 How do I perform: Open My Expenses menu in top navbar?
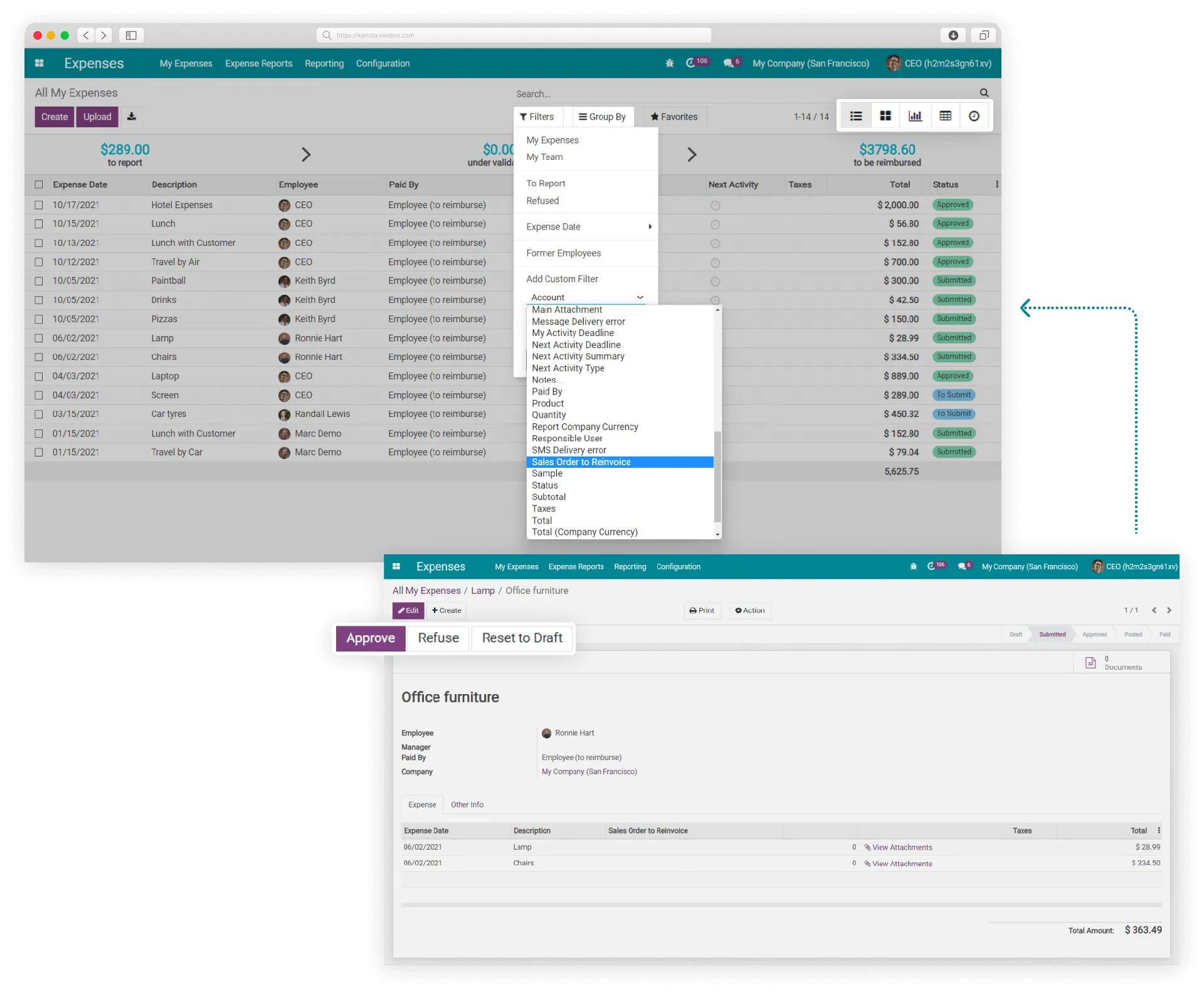click(x=186, y=63)
